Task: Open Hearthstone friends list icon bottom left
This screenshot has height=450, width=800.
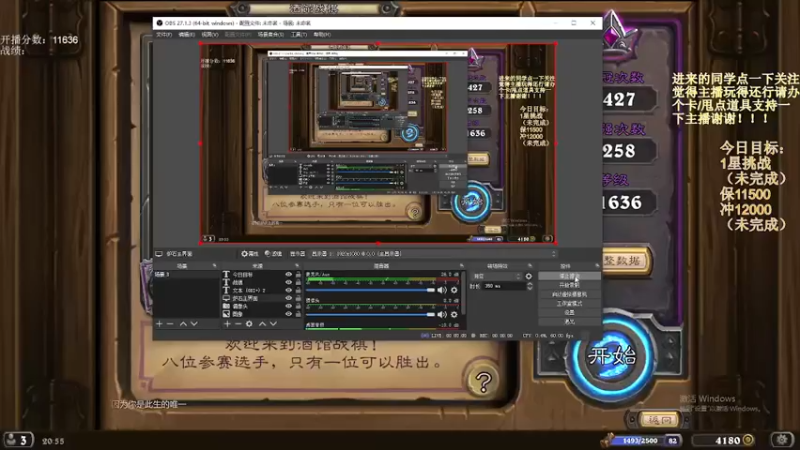Action: click(x=18, y=439)
